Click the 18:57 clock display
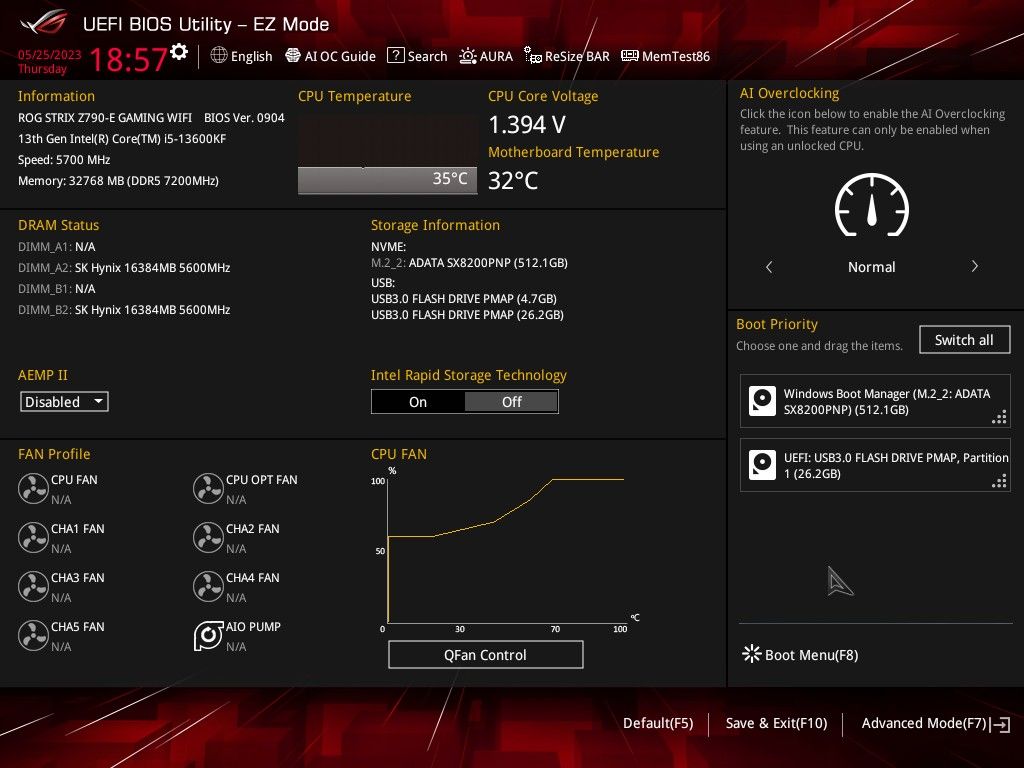This screenshot has width=1024, height=768. [x=128, y=59]
